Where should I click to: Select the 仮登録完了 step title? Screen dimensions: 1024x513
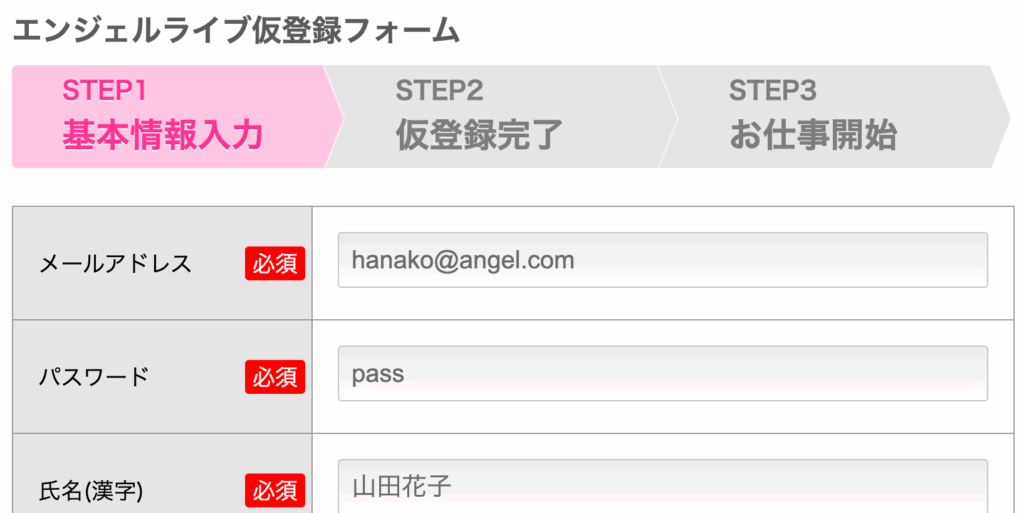pos(479,134)
